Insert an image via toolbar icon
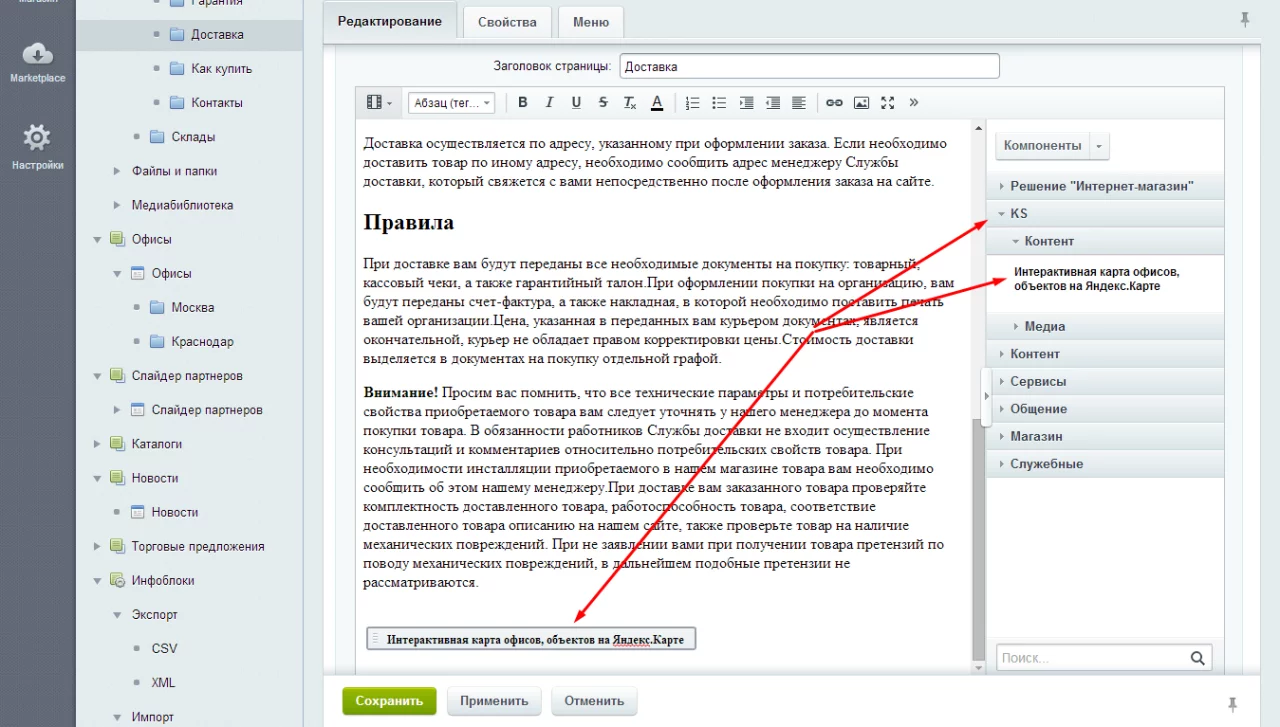This screenshot has width=1280, height=727. point(861,103)
